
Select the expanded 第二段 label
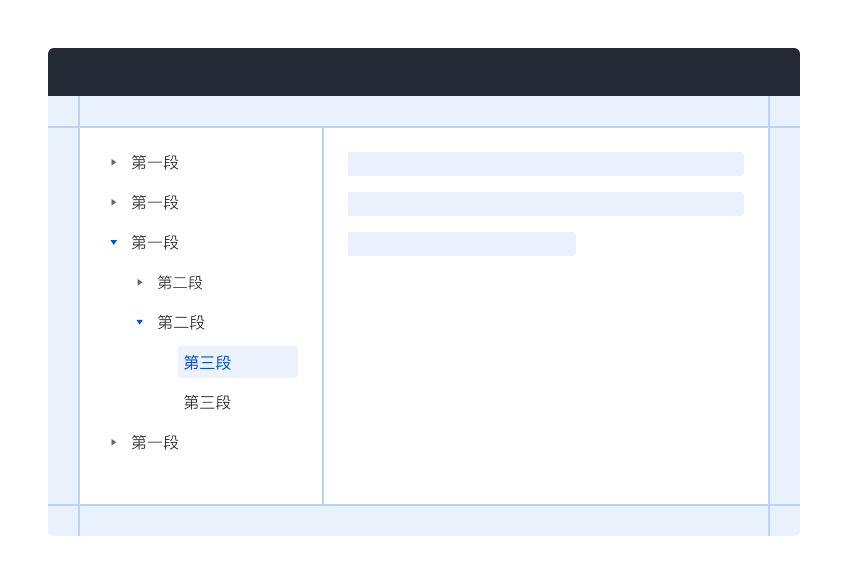[180, 322]
